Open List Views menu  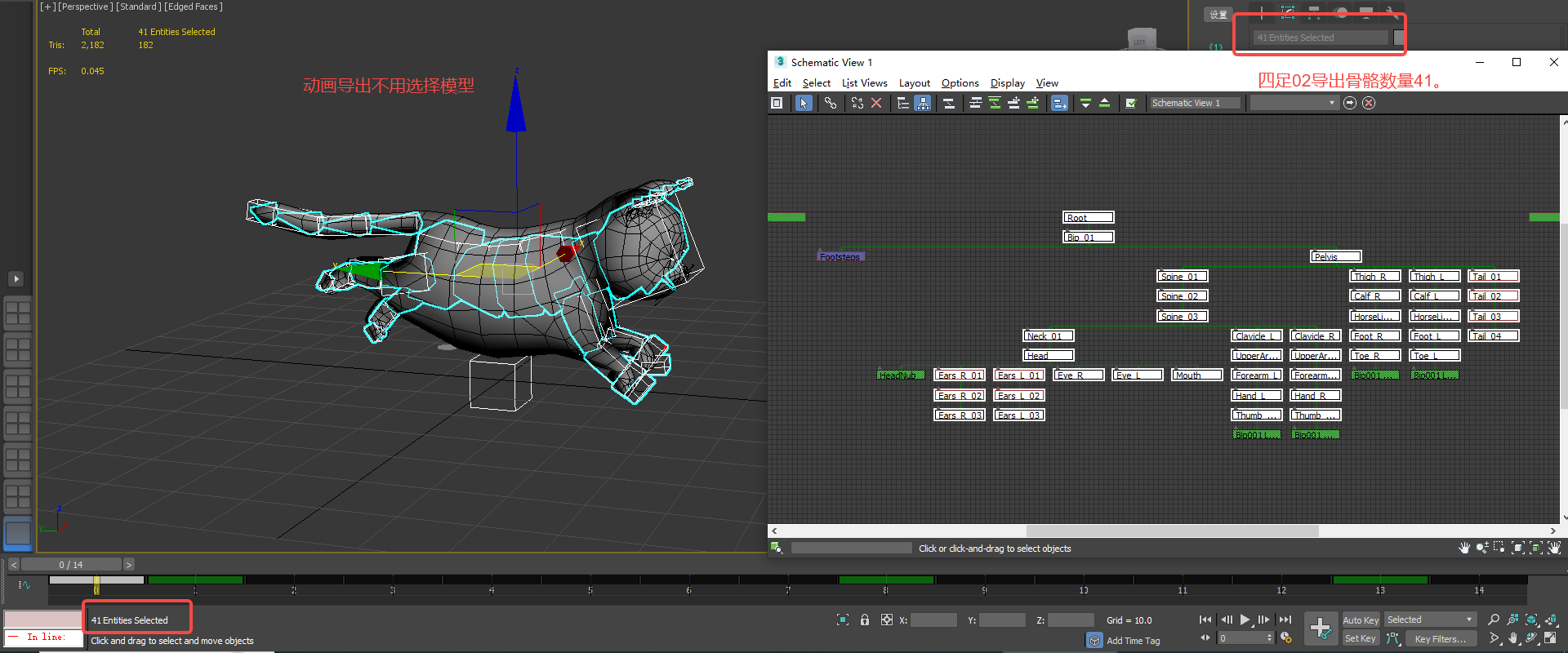864,83
